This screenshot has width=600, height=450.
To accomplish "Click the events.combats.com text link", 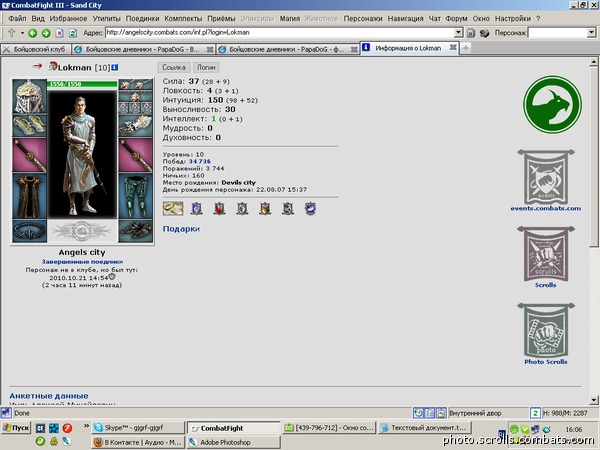I will click(546, 209).
